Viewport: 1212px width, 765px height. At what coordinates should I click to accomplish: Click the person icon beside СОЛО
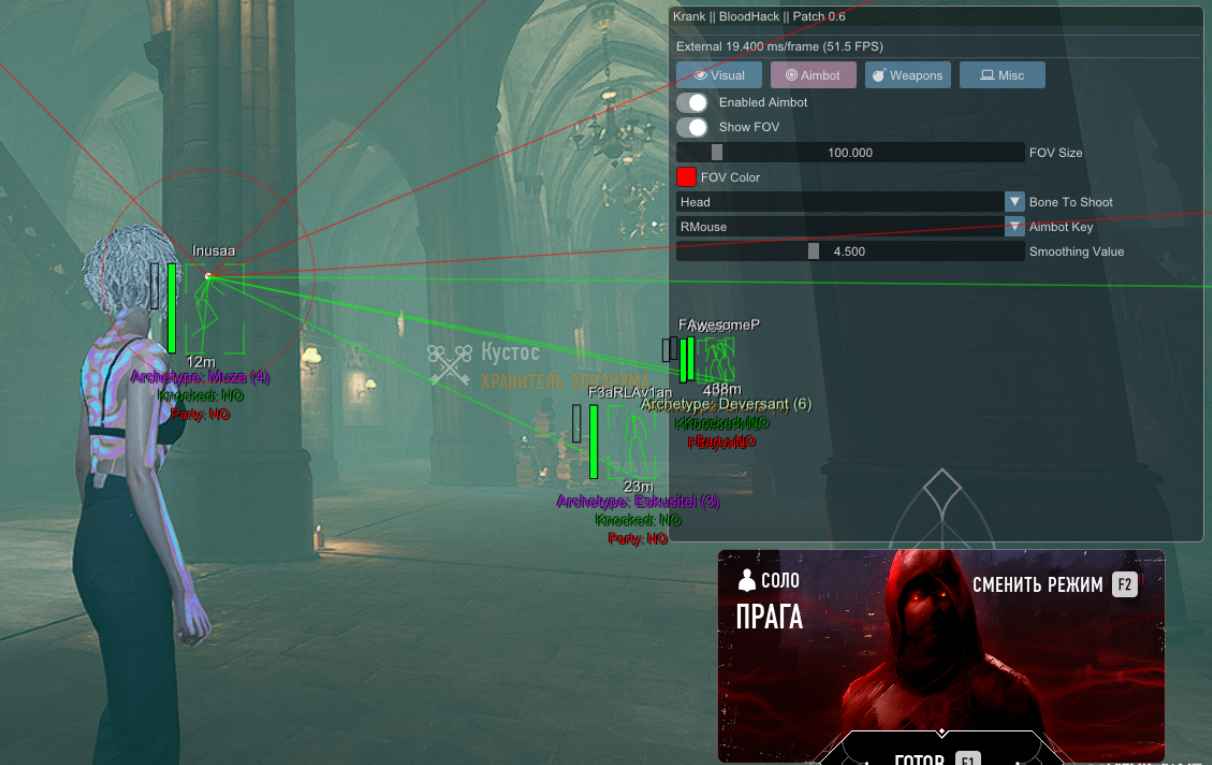(x=749, y=580)
